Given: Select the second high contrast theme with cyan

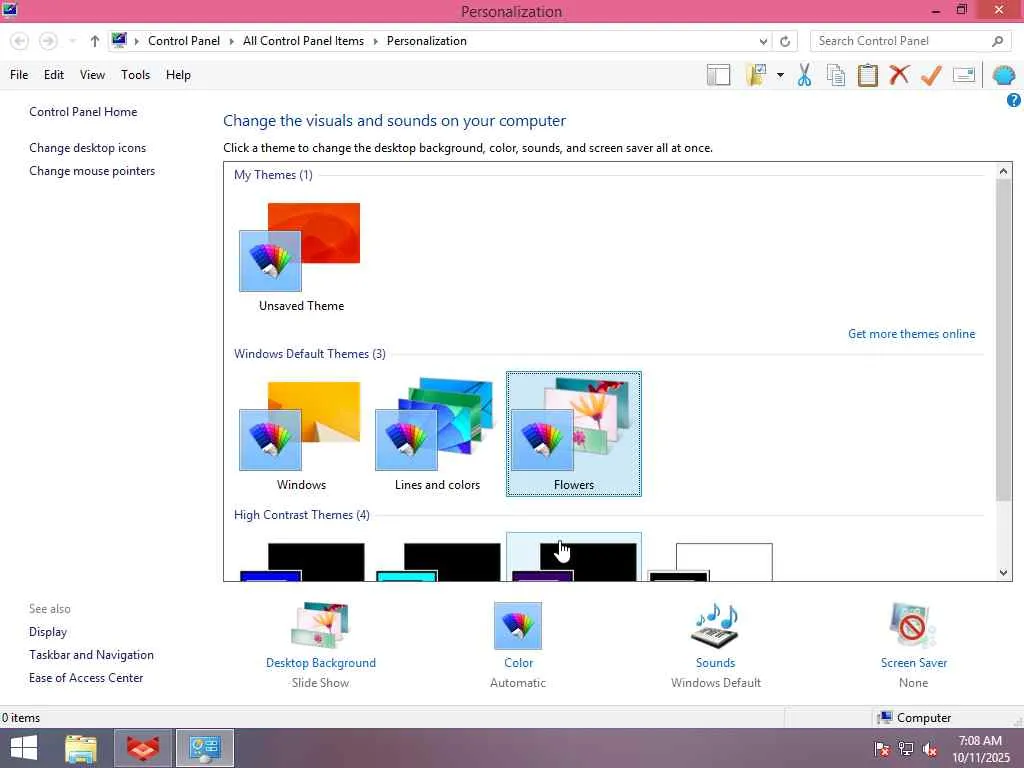Looking at the screenshot, I should 438,562.
